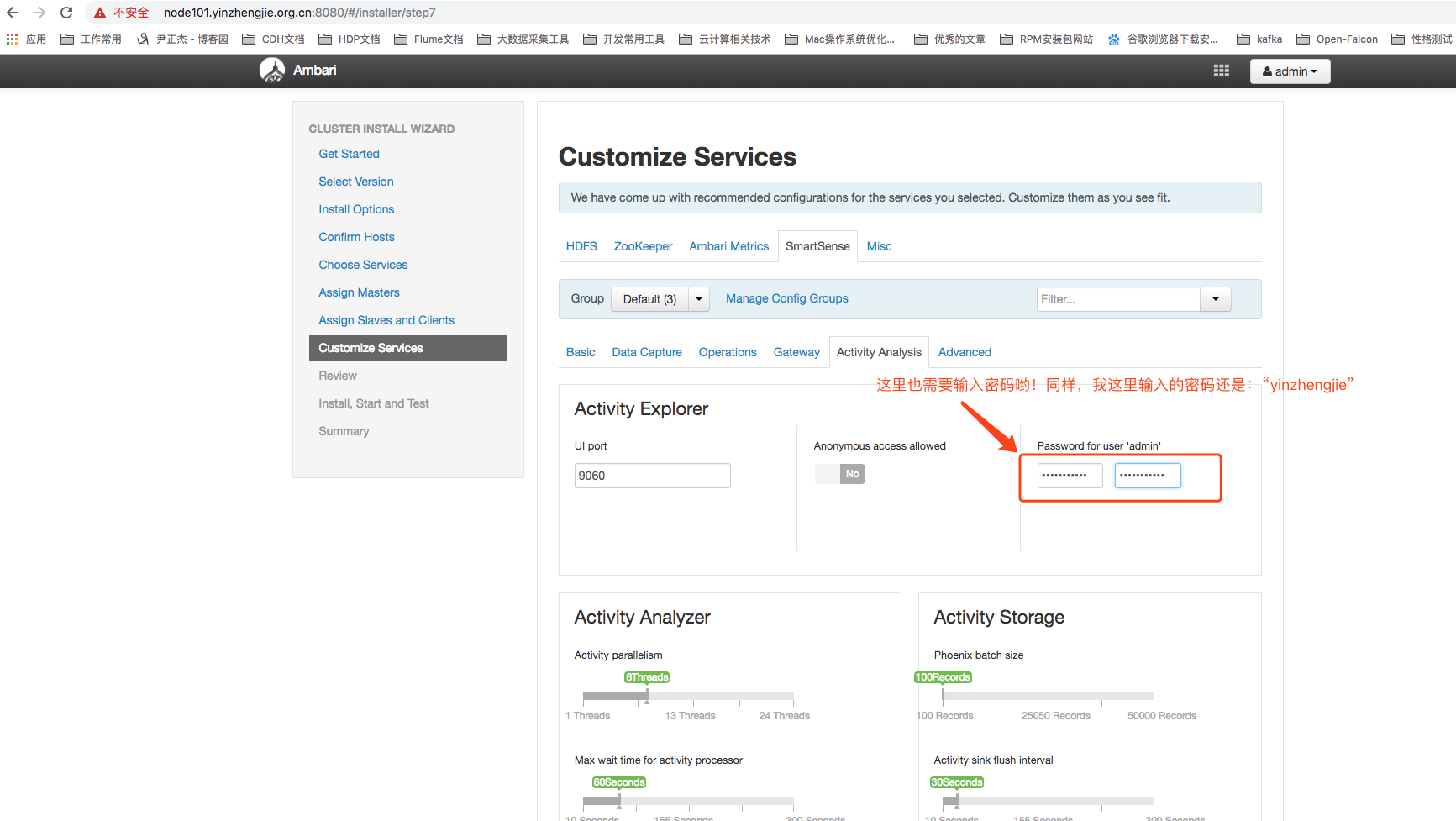Select the Activity Analysis tab
Image resolution: width=1456 pixels, height=821 pixels.
[879, 352]
